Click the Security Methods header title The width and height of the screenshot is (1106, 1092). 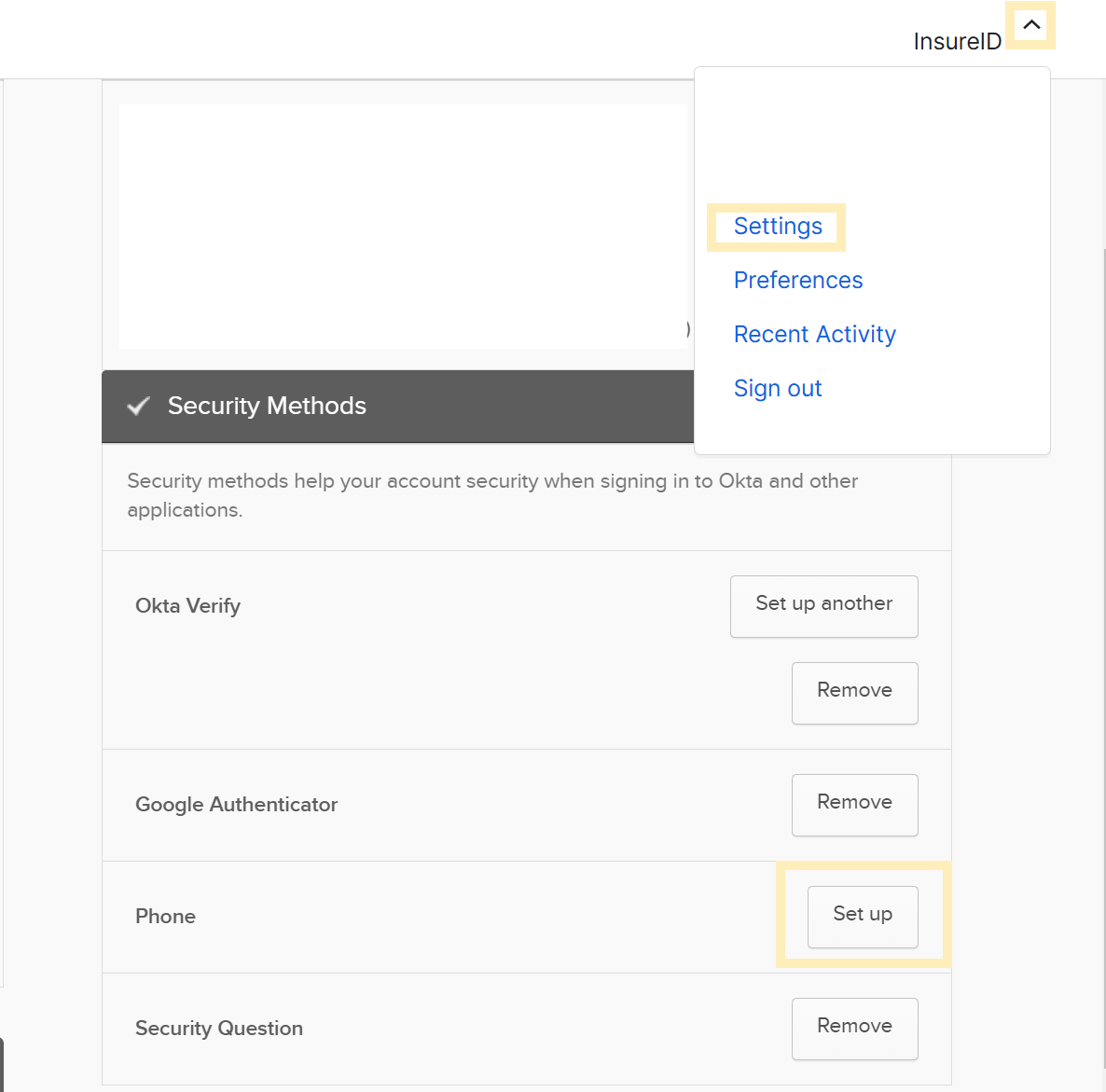click(x=267, y=407)
